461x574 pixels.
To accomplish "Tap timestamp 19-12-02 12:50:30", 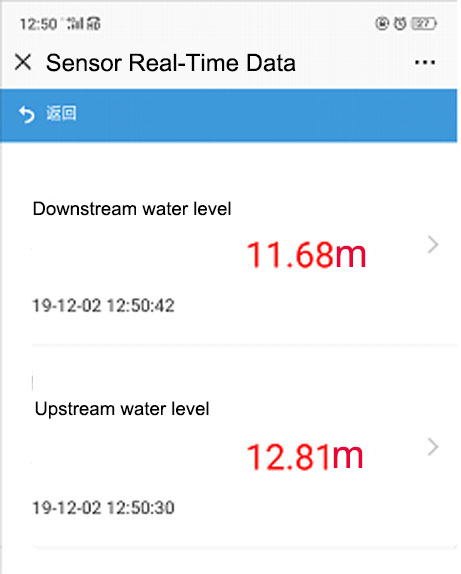I will pos(103,508).
